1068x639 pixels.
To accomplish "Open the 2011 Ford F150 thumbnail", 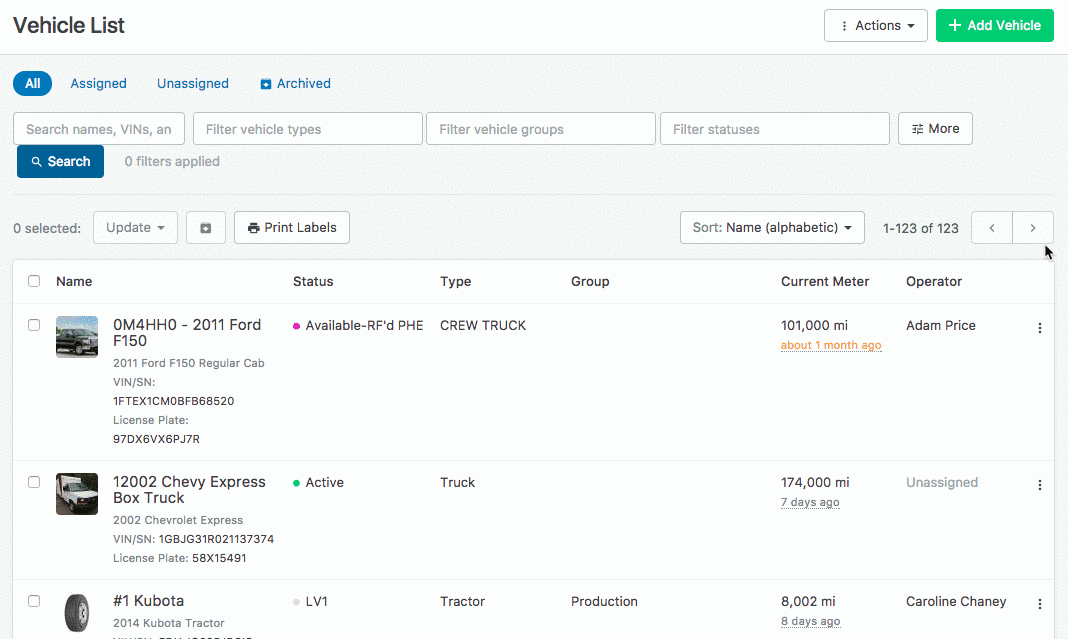I will click(77, 337).
